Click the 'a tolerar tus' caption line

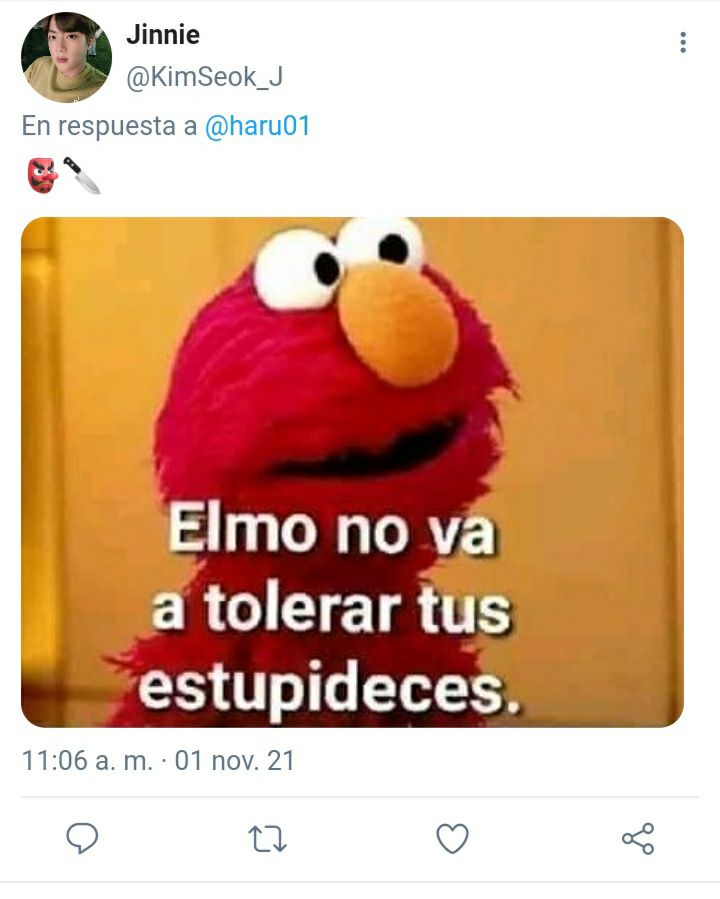coord(331,608)
